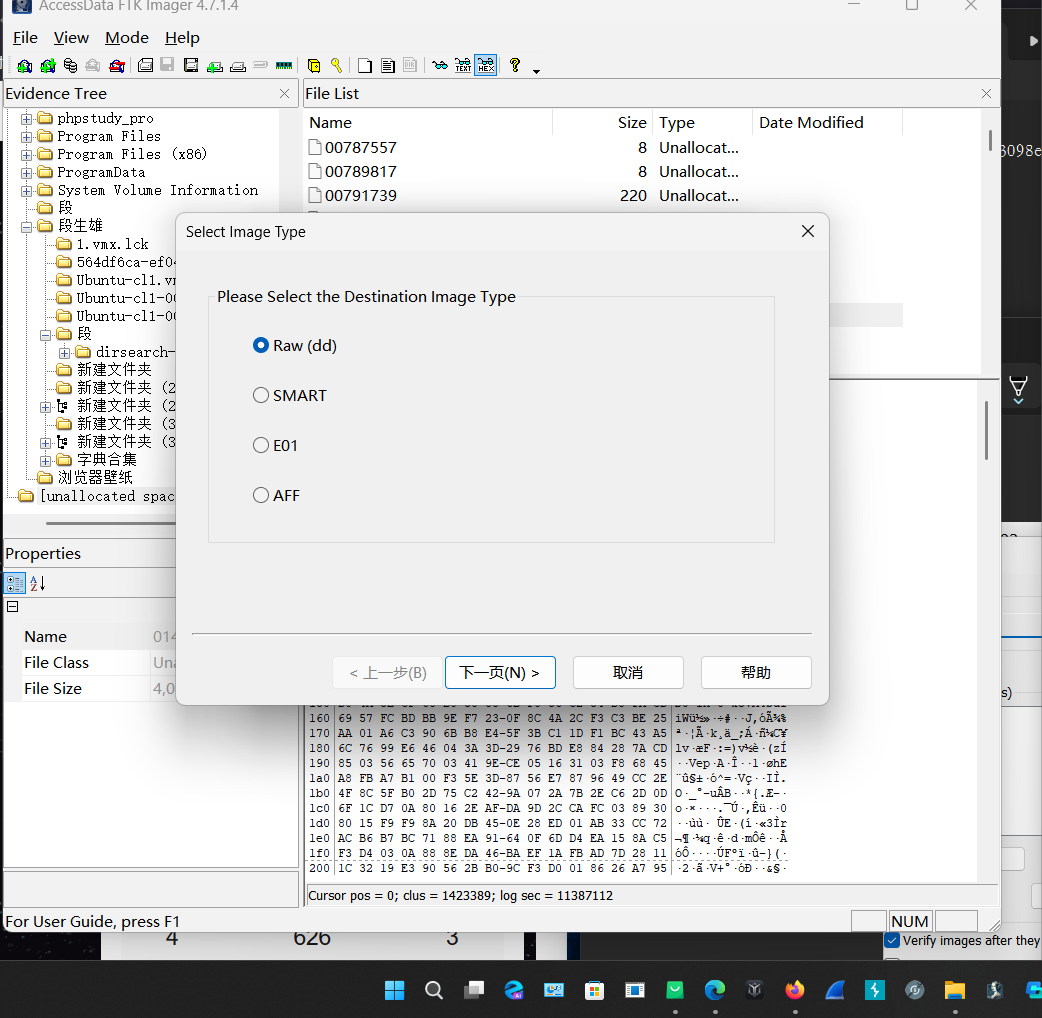The image size is (1042, 1018).
Task: Open Windows Start menu on taskbar
Action: (394, 990)
